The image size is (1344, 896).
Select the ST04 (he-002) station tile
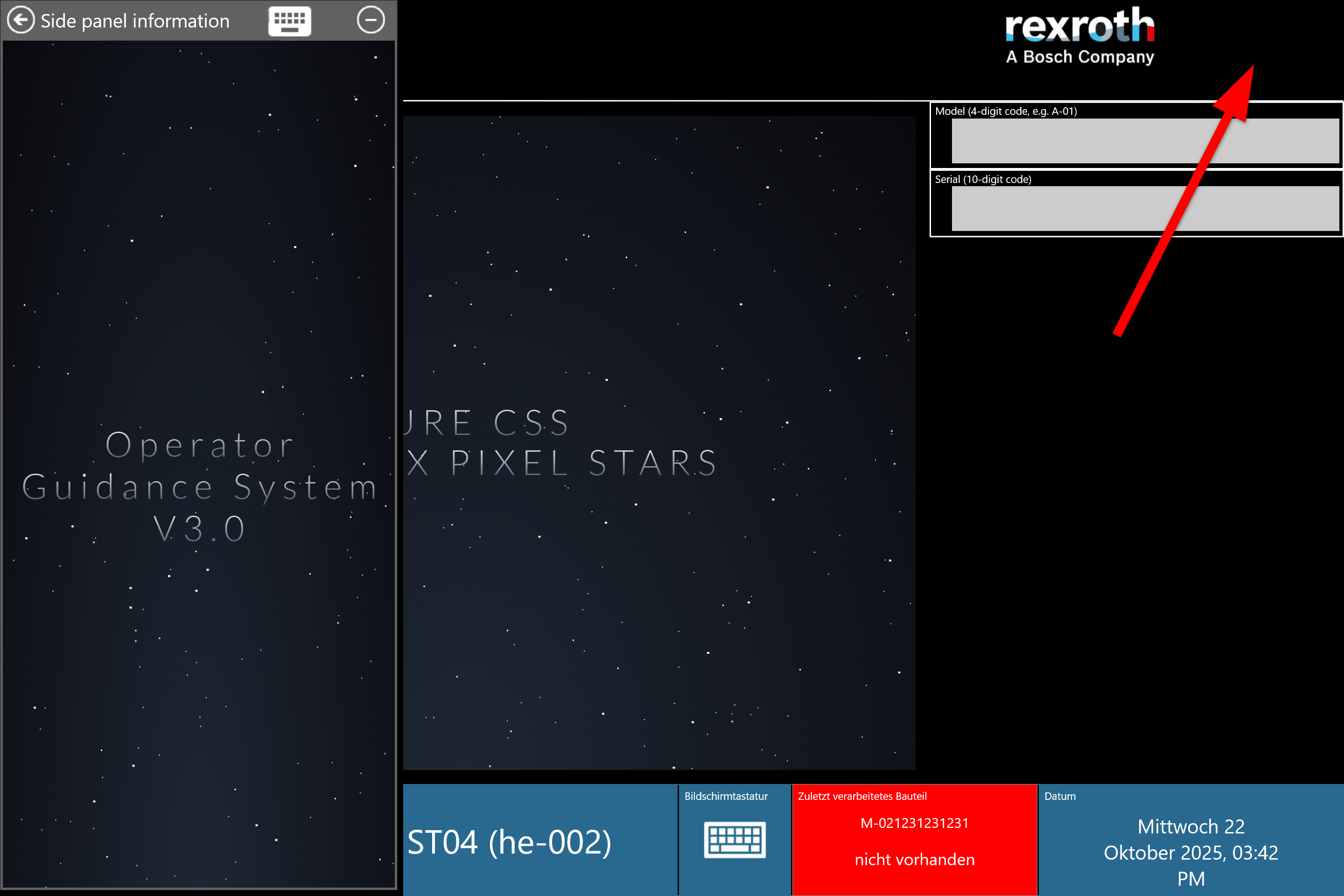(x=509, y=842)
